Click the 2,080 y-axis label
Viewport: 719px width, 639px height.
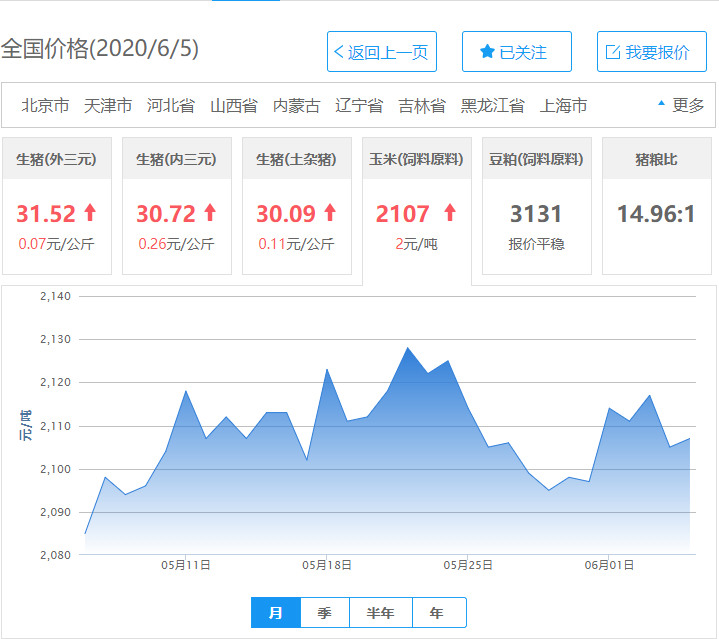55,555
